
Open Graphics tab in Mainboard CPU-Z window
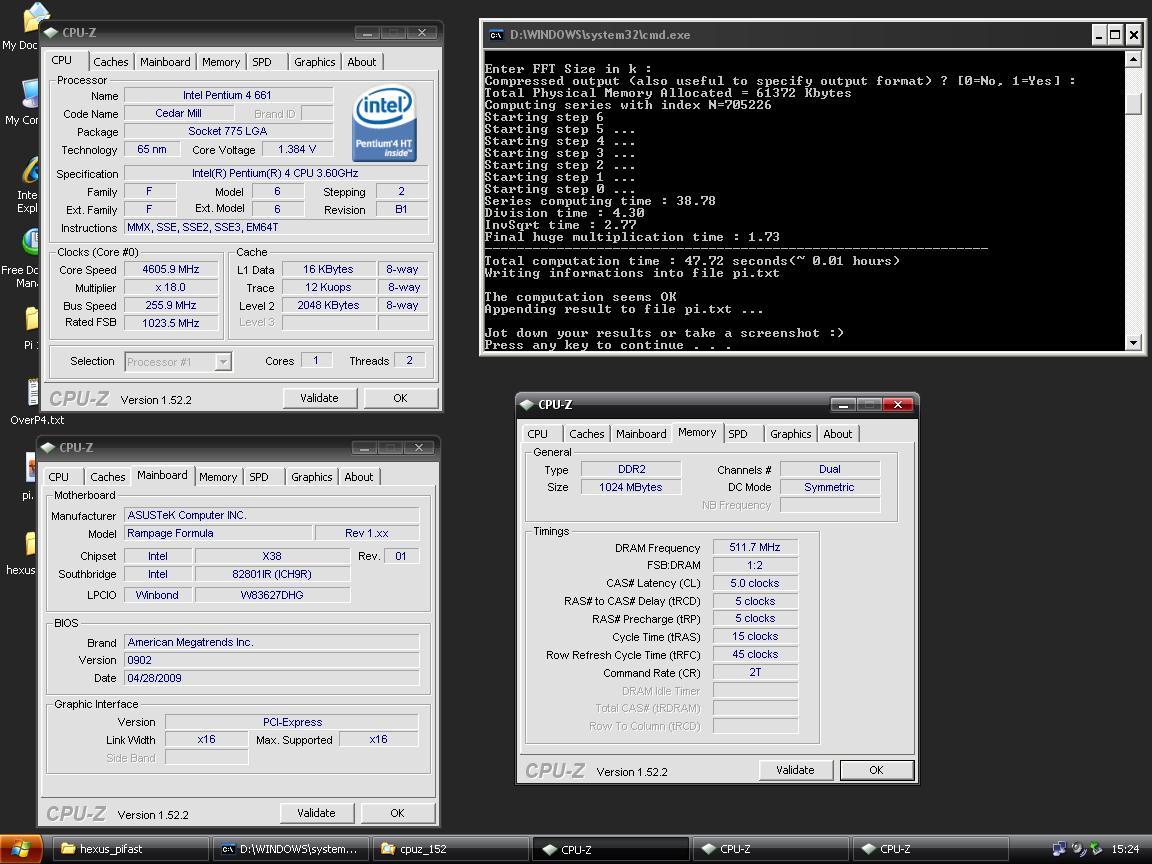coord(312,478)
